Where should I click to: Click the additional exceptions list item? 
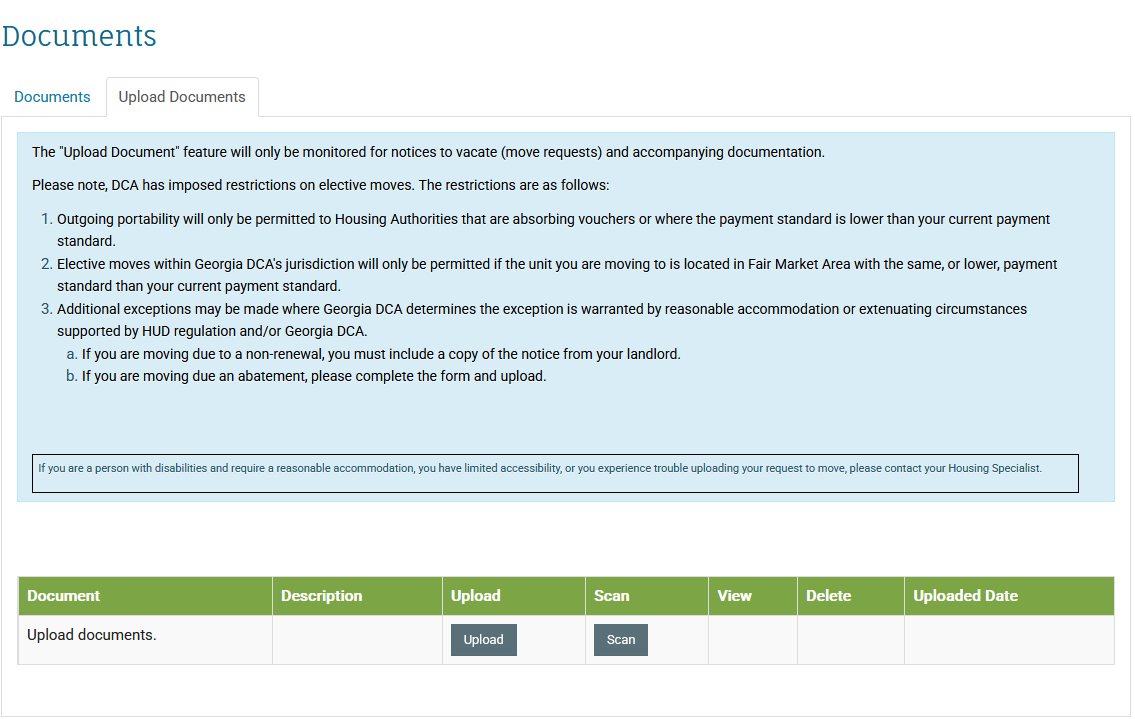click(541, 320)
